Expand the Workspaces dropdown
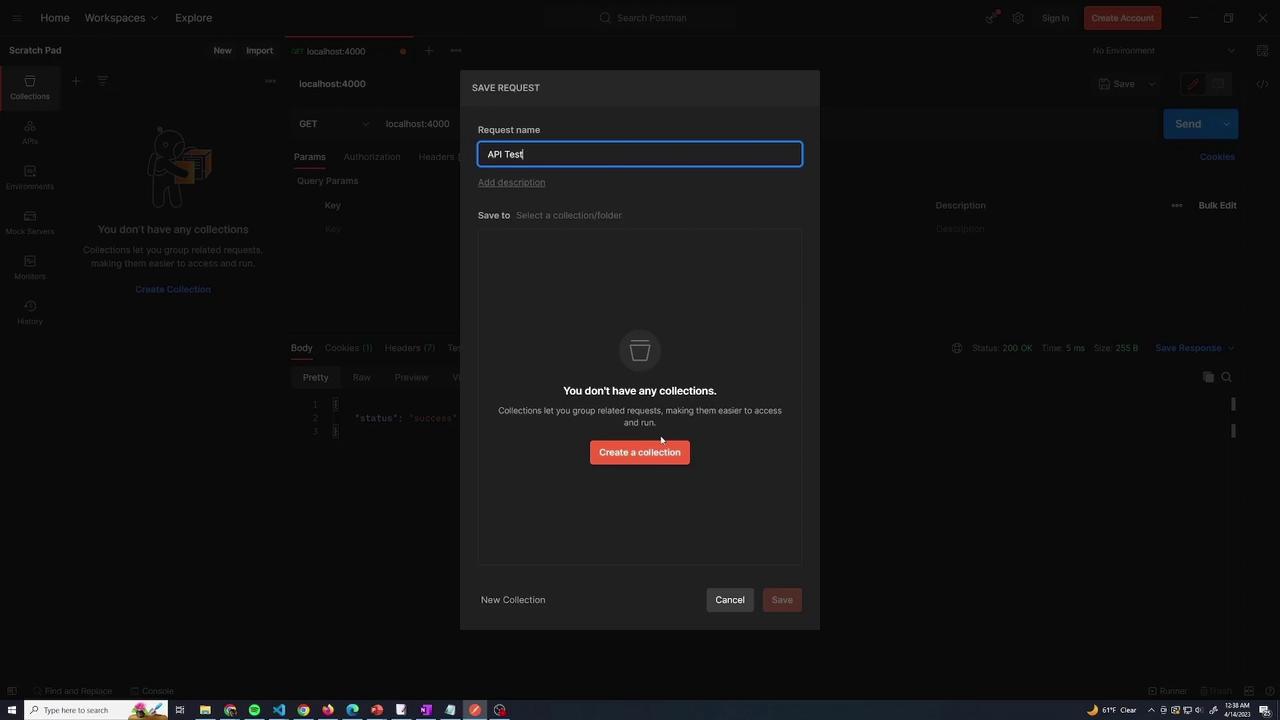 pyautogui.click(x=121, y=18)
